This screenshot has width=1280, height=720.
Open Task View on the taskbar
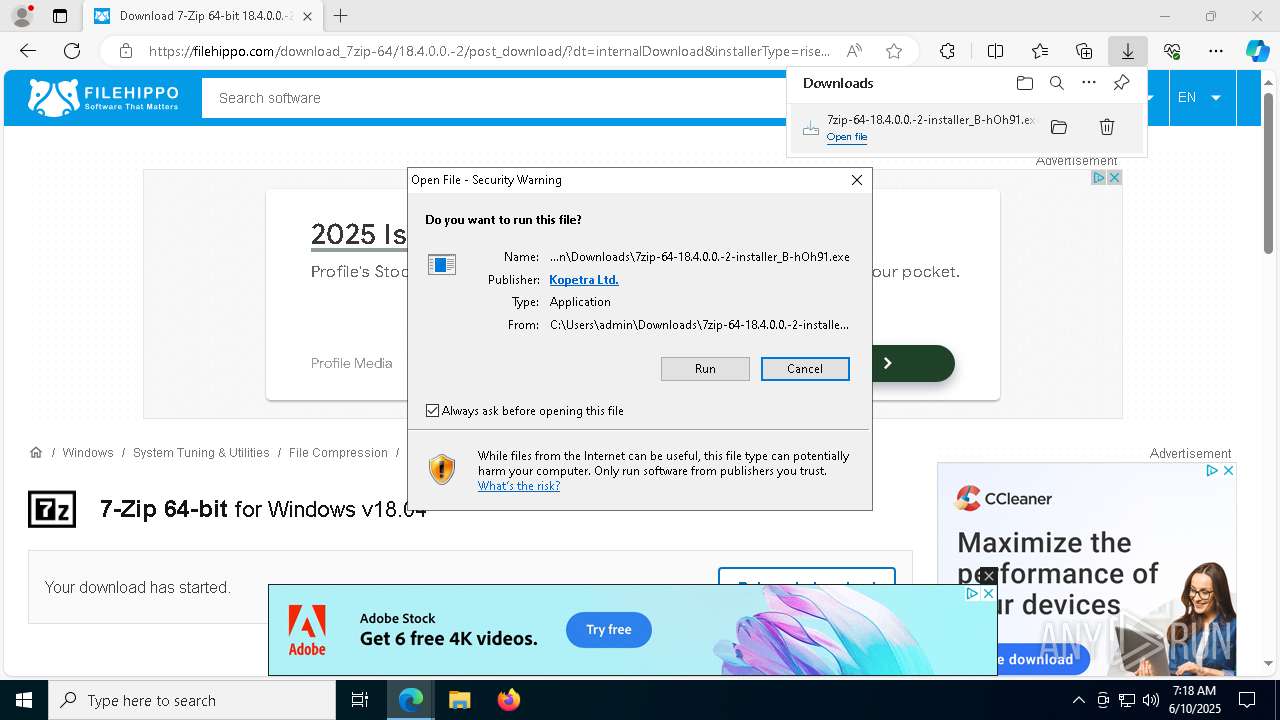pos(360,700)
